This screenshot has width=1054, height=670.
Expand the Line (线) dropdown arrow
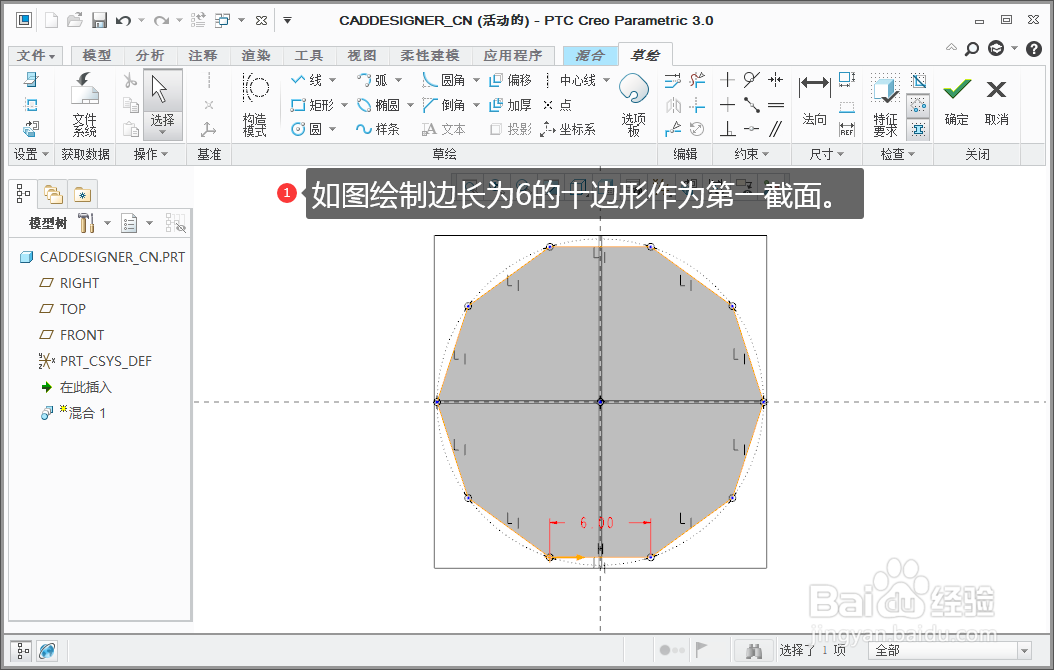333,80
